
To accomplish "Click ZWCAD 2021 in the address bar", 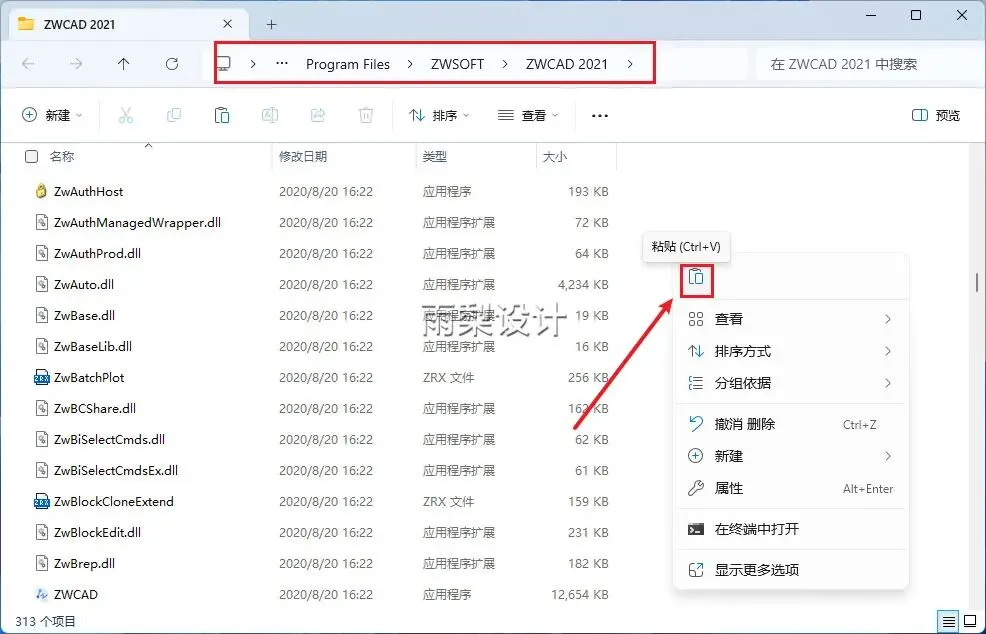I will coord(567,64).
